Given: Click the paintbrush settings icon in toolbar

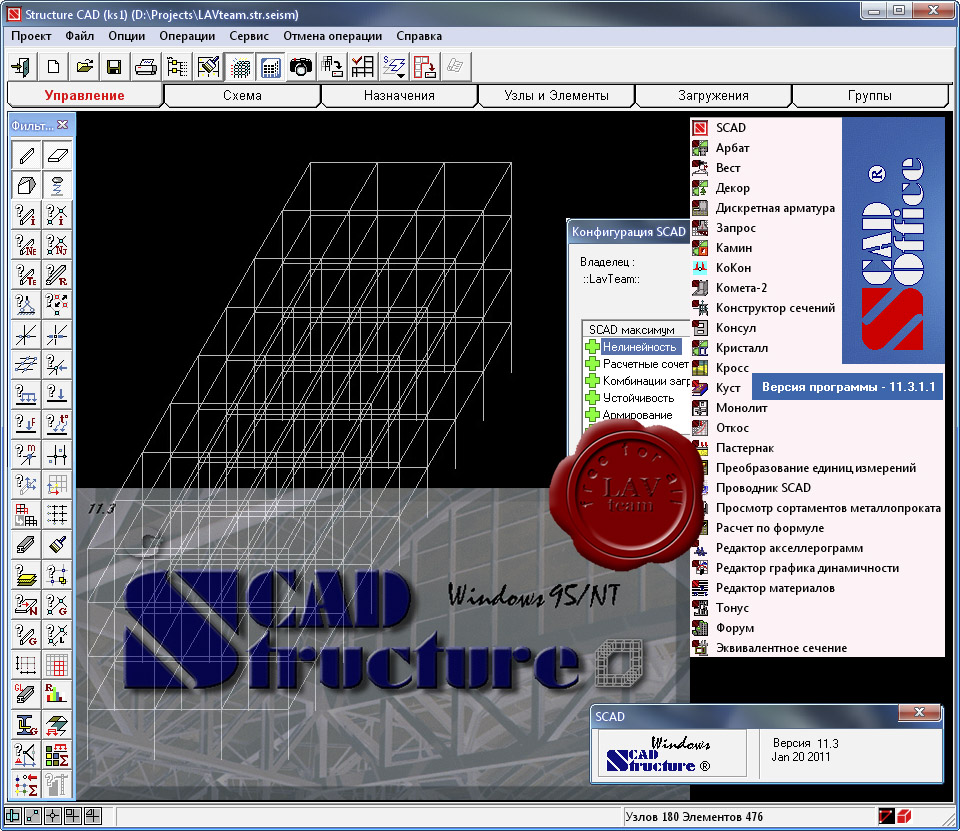Looking at the screenshot, I should 208,66.
